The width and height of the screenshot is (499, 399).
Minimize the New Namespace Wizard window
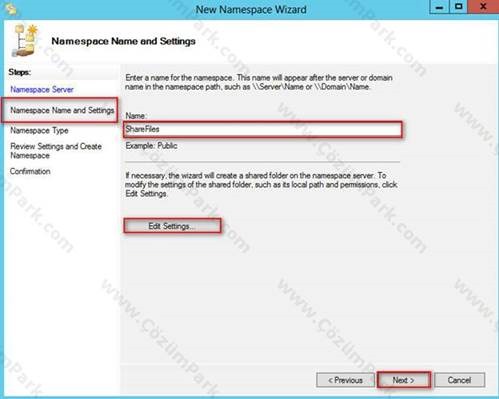pos(439,7)
